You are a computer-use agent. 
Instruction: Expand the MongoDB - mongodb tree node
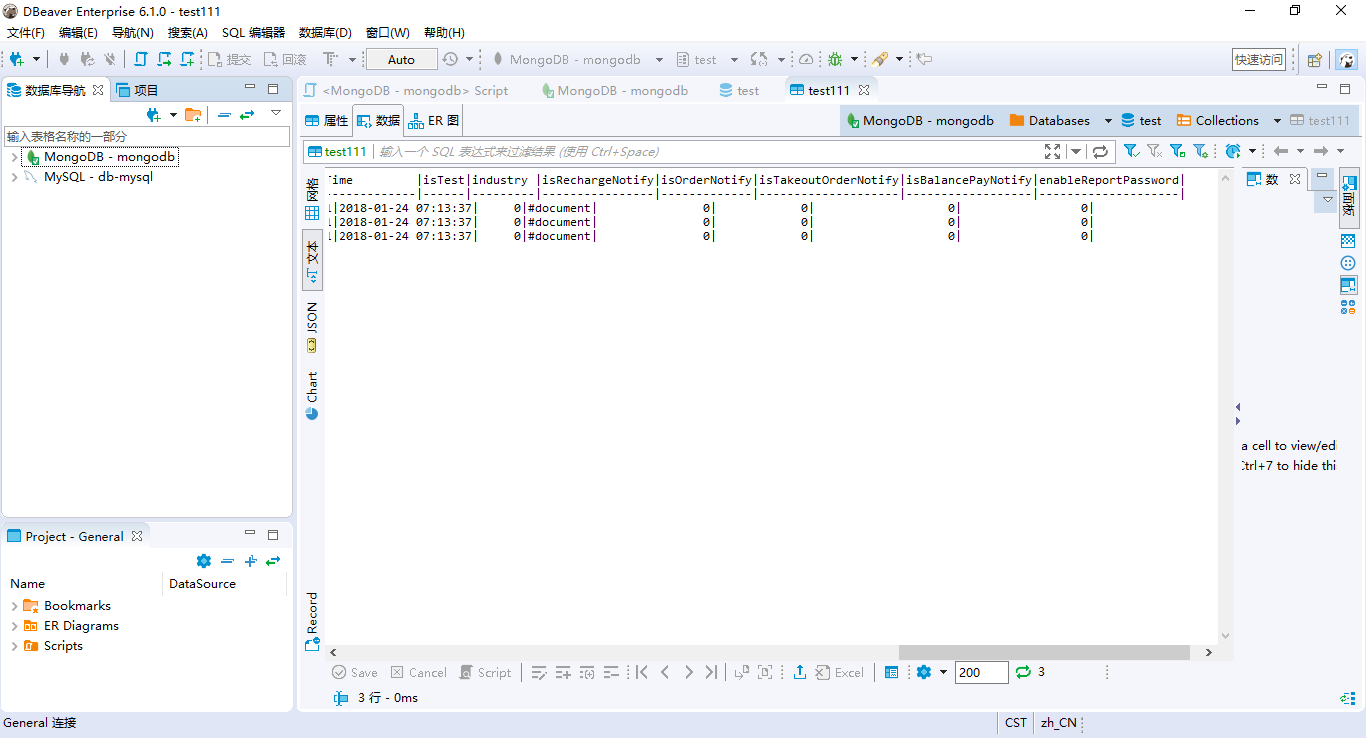(x=14, y=157)
